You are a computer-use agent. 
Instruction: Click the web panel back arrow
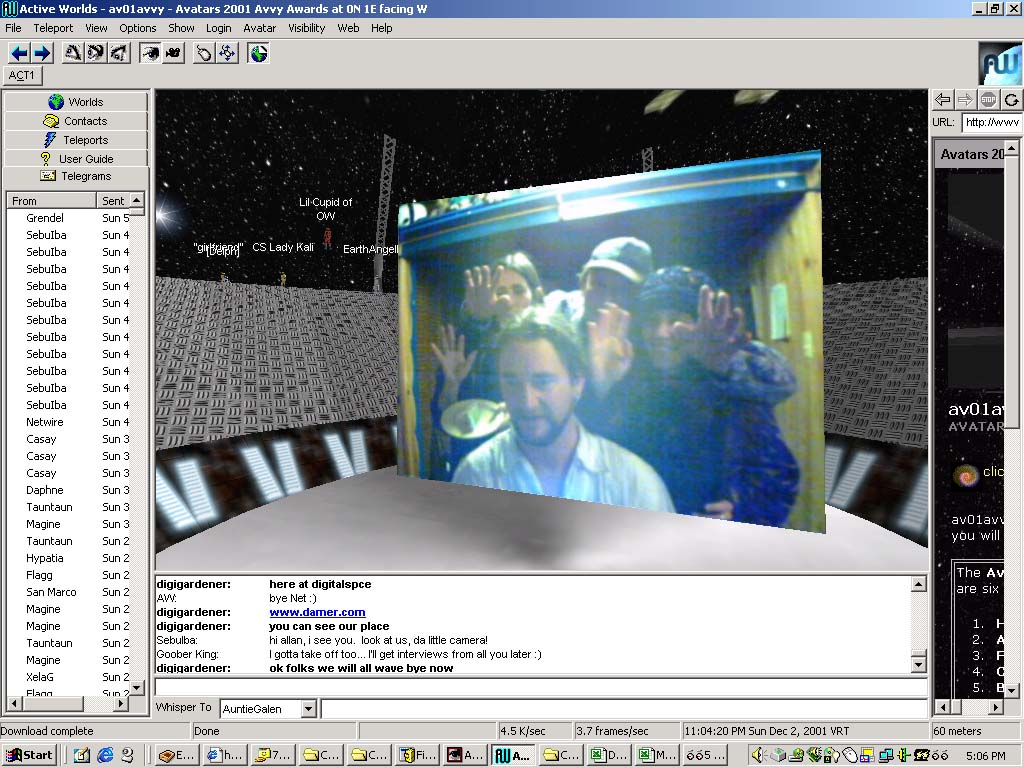point(942,99)
